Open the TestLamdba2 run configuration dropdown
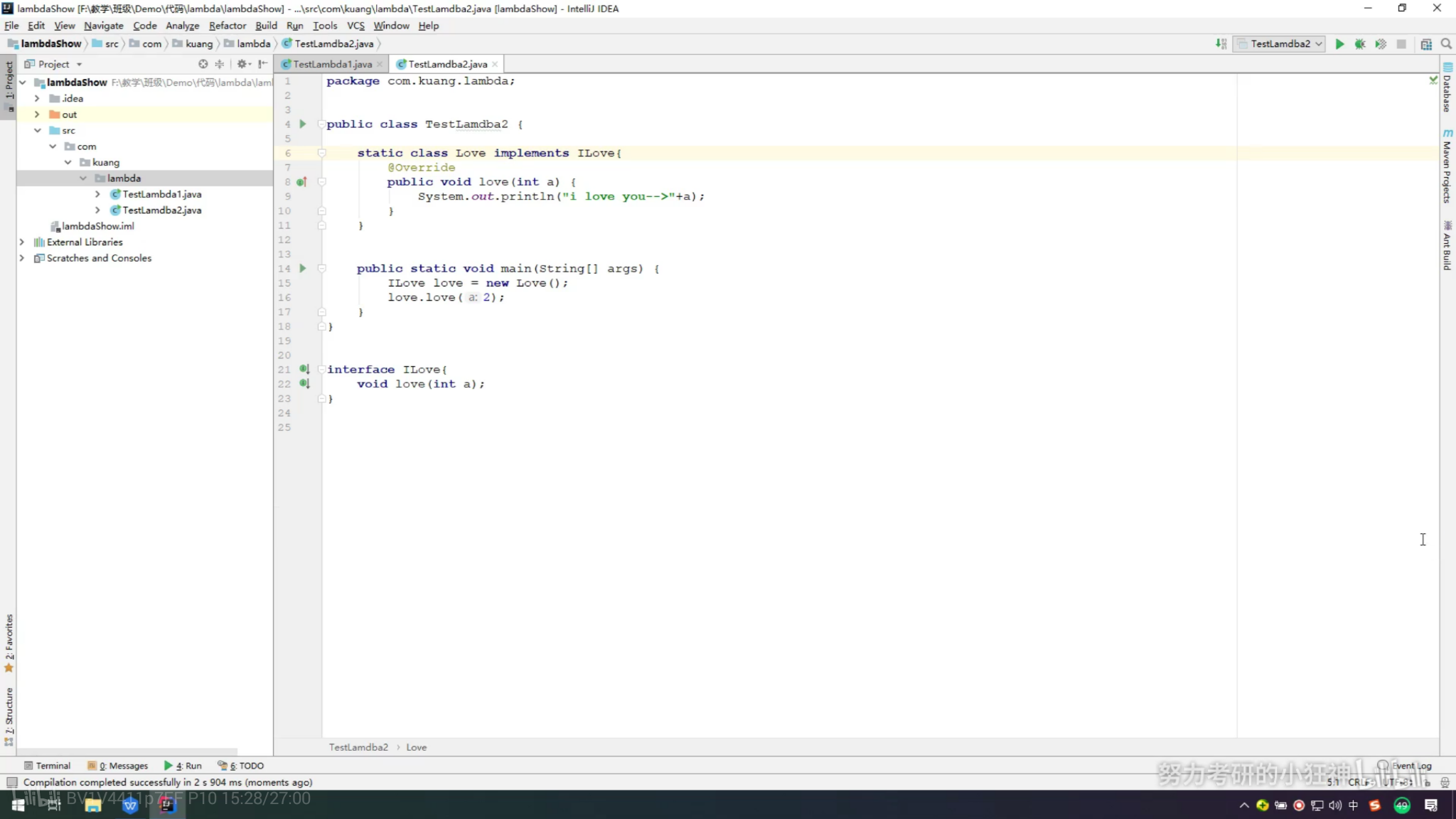 coord(1280,44)
